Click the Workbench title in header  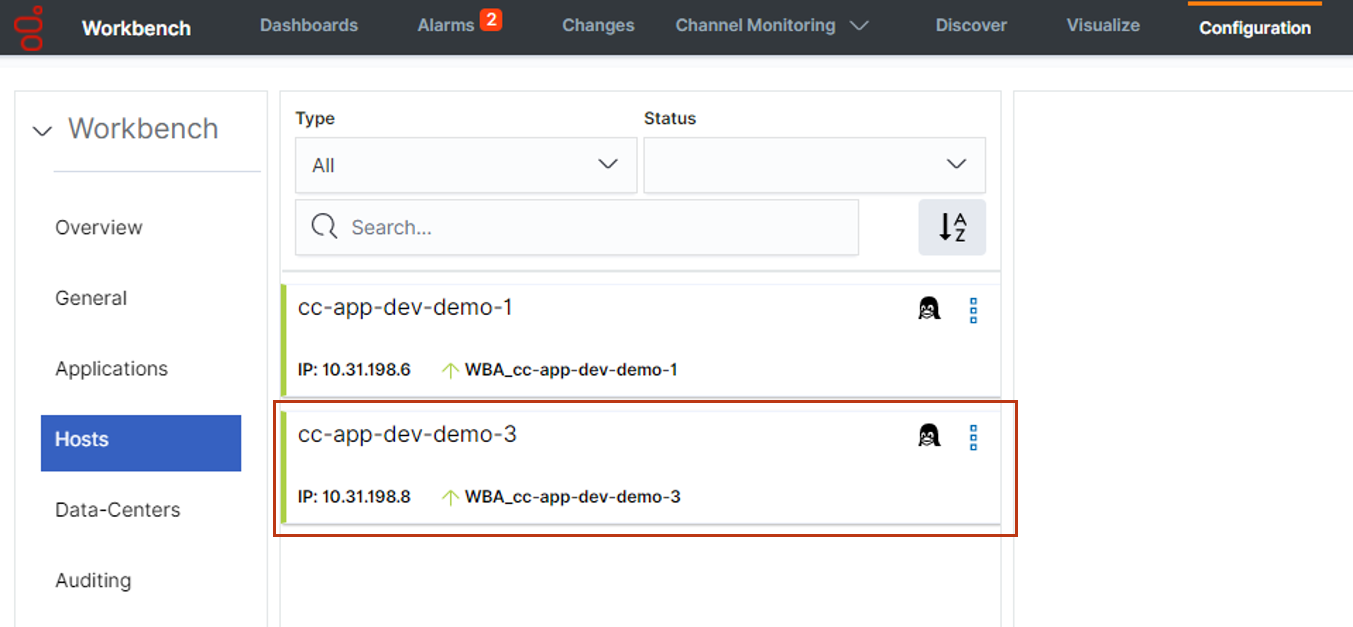coord(136,28)
